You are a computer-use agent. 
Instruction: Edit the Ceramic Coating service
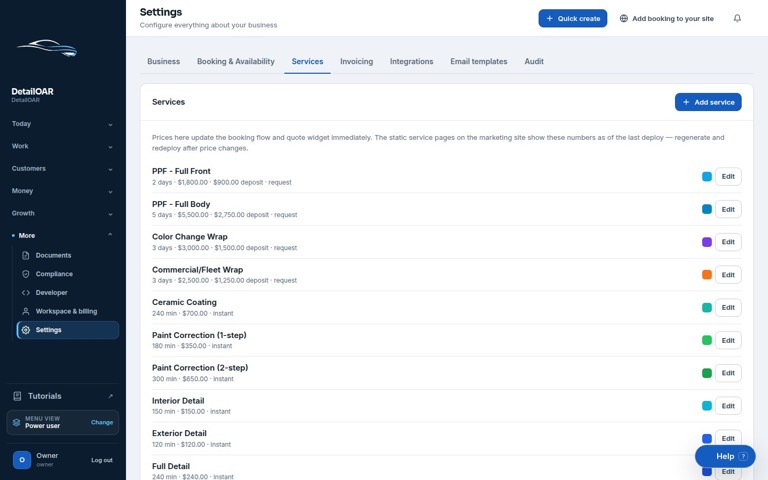click(x=728, y=308)
